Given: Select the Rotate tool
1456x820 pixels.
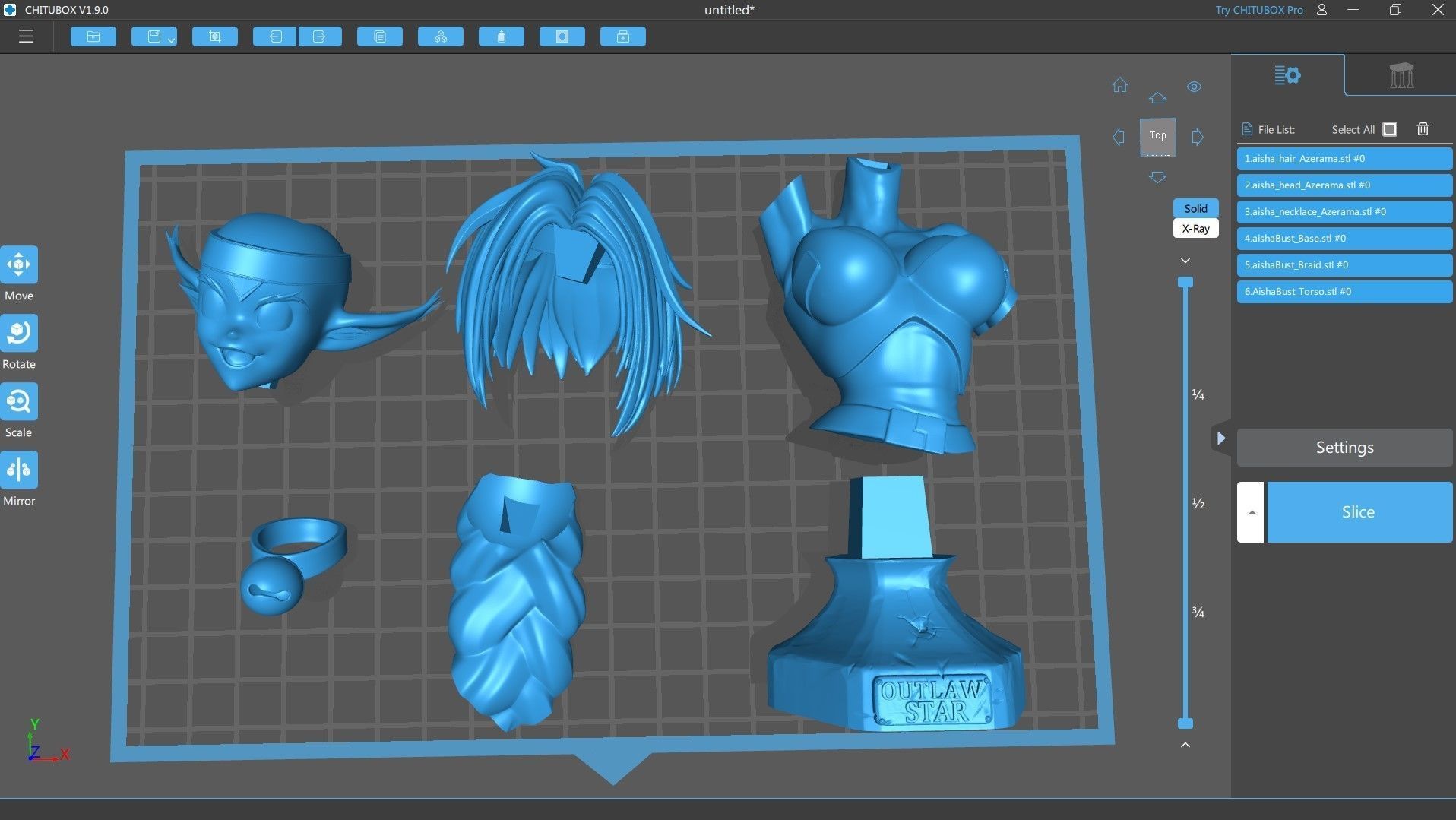Looking at the screenshot, I should tap(19, 334).
